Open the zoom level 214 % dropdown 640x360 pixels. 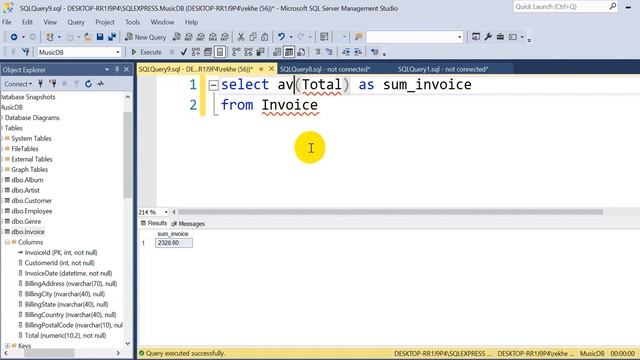(x=166, y=212)
